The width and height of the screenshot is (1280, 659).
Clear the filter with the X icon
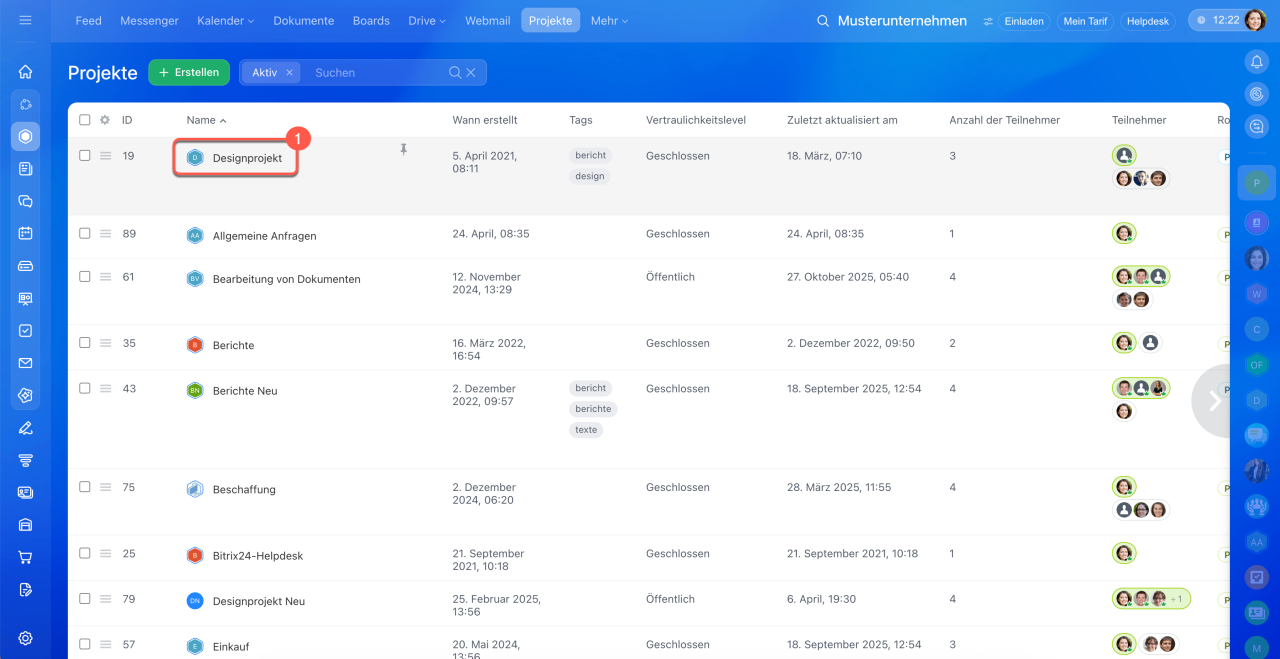point(471,72)
